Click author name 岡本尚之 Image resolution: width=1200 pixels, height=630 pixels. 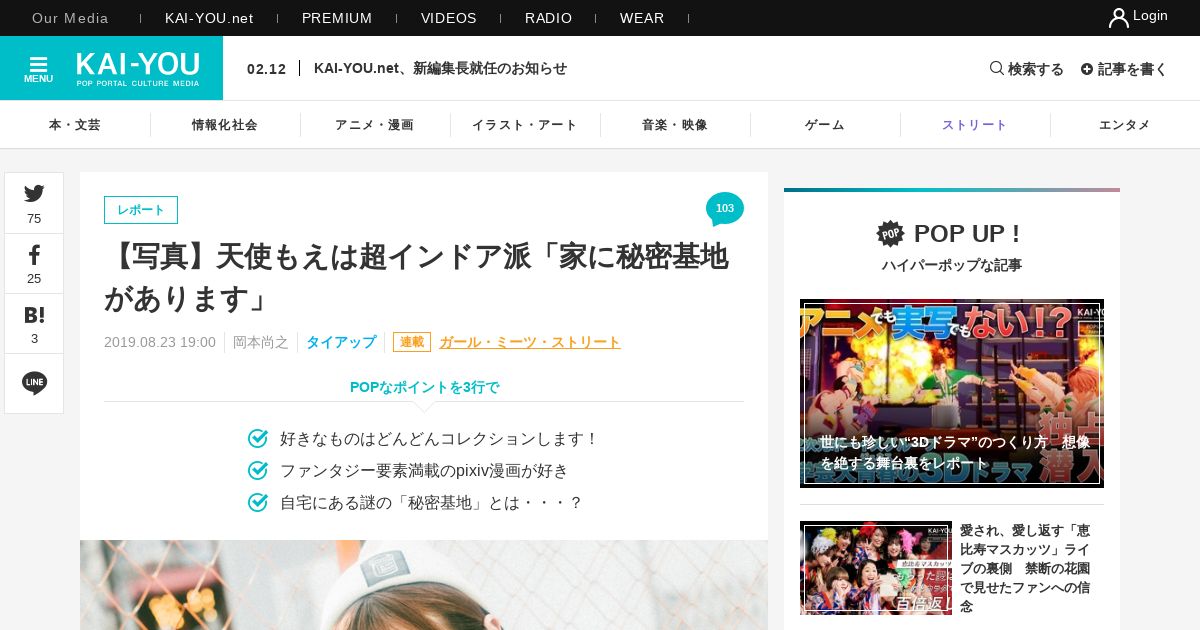click(x=261, y=342)
